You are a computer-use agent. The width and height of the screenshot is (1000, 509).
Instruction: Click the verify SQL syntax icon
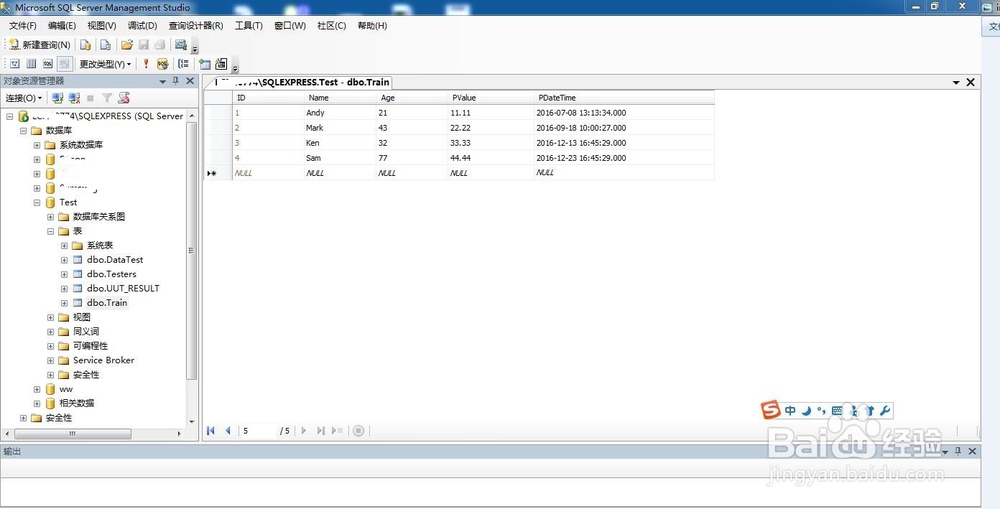click(163, 64)
